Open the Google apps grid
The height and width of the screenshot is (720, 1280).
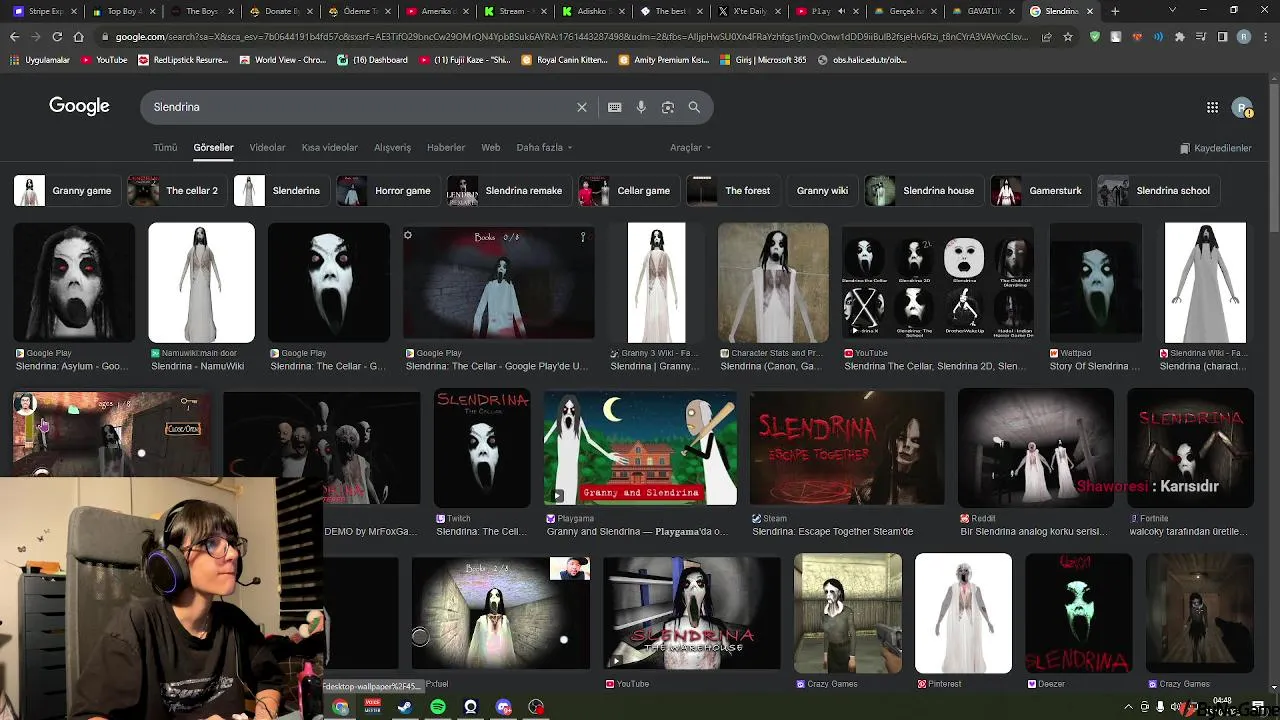coord(1212,107)
